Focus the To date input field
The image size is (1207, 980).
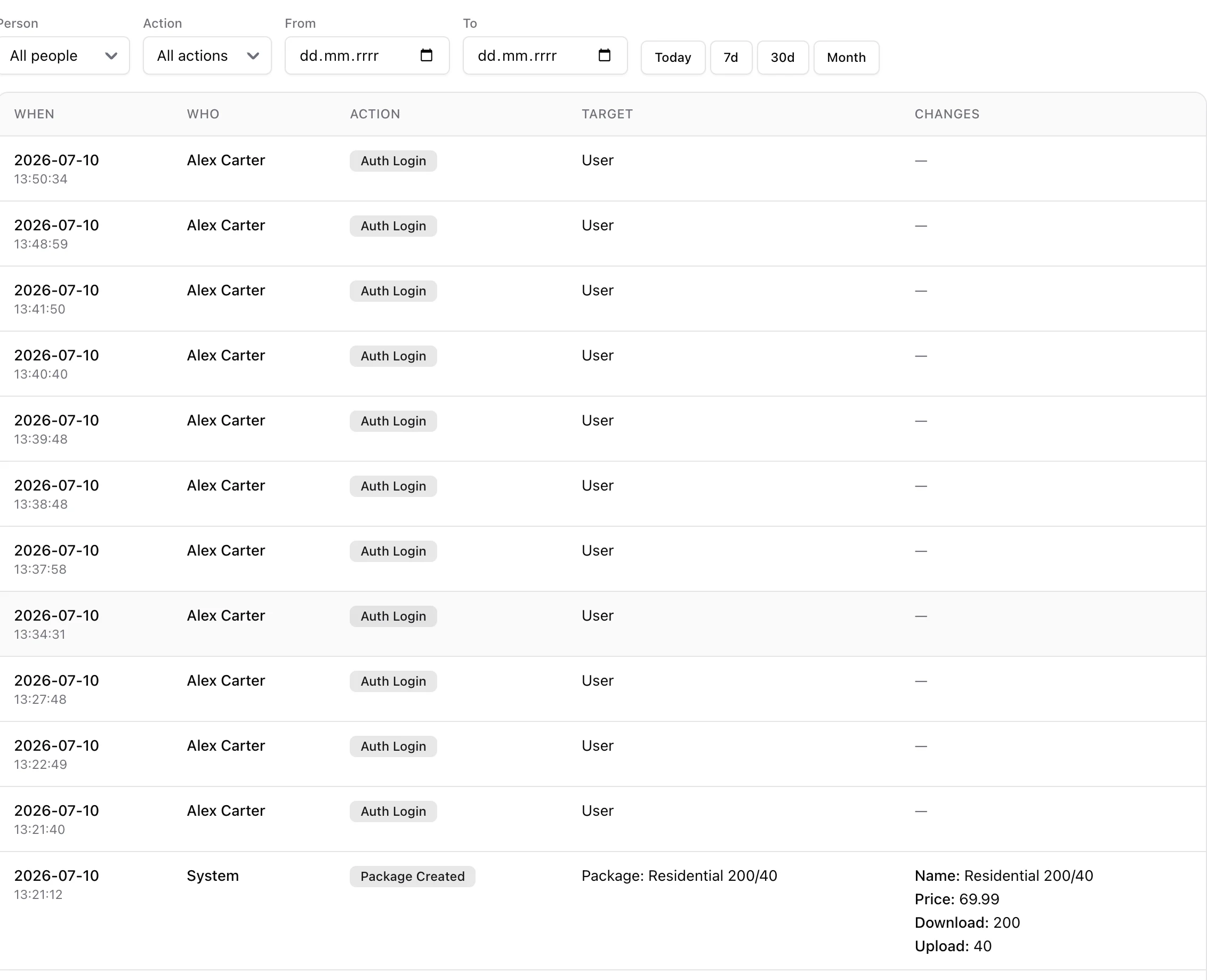(x=545, y=55)
